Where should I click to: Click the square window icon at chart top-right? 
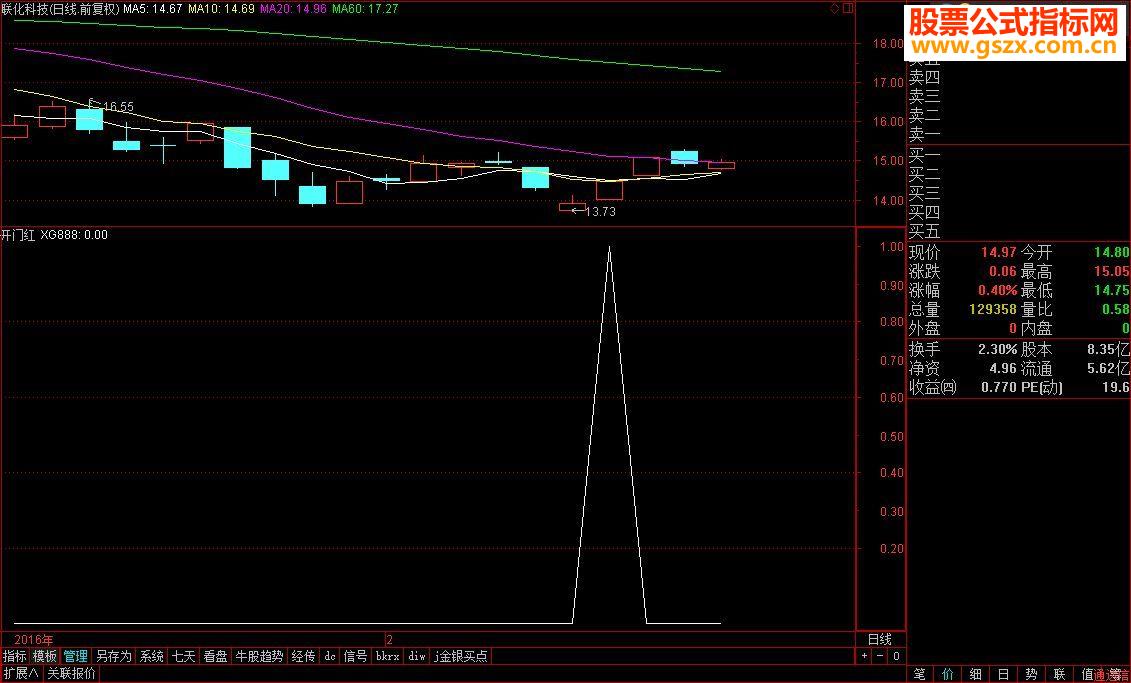click(x=848, y=9)
